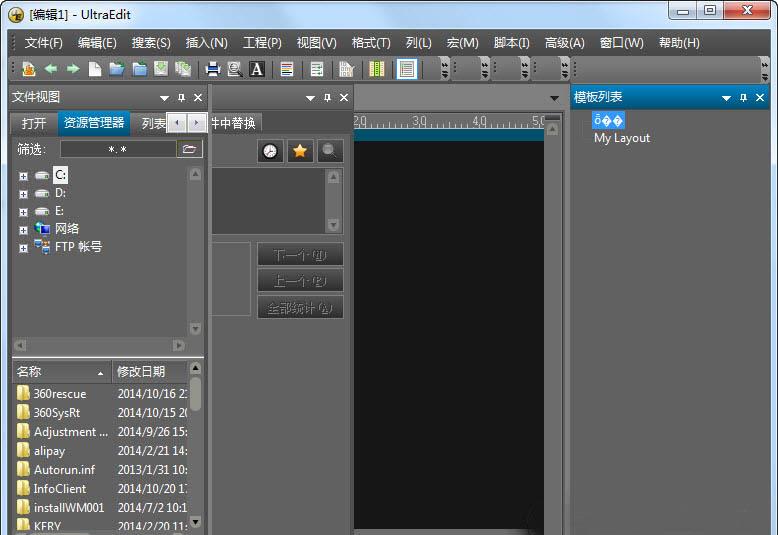This screenshot has width=778, height=535.
Task: Open the 宏(M) menu
Action: tap(462, 43)
